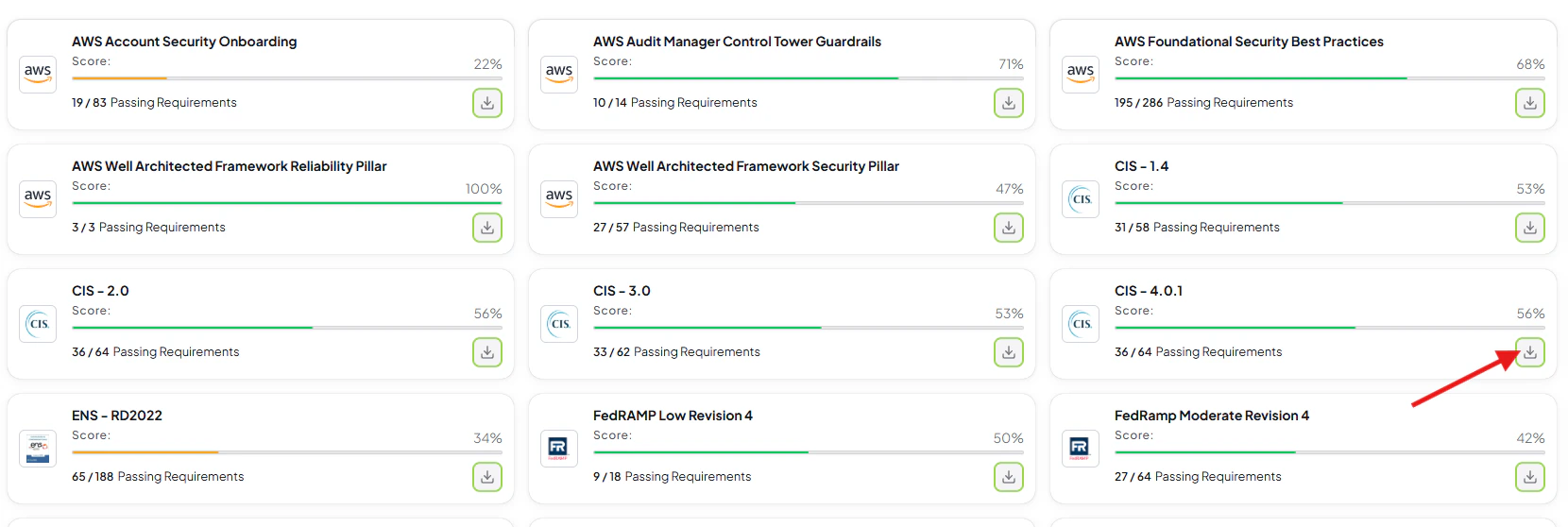Open the CIS - 1.4 title
This screenshot has height=527, width=1568.
1141,166
